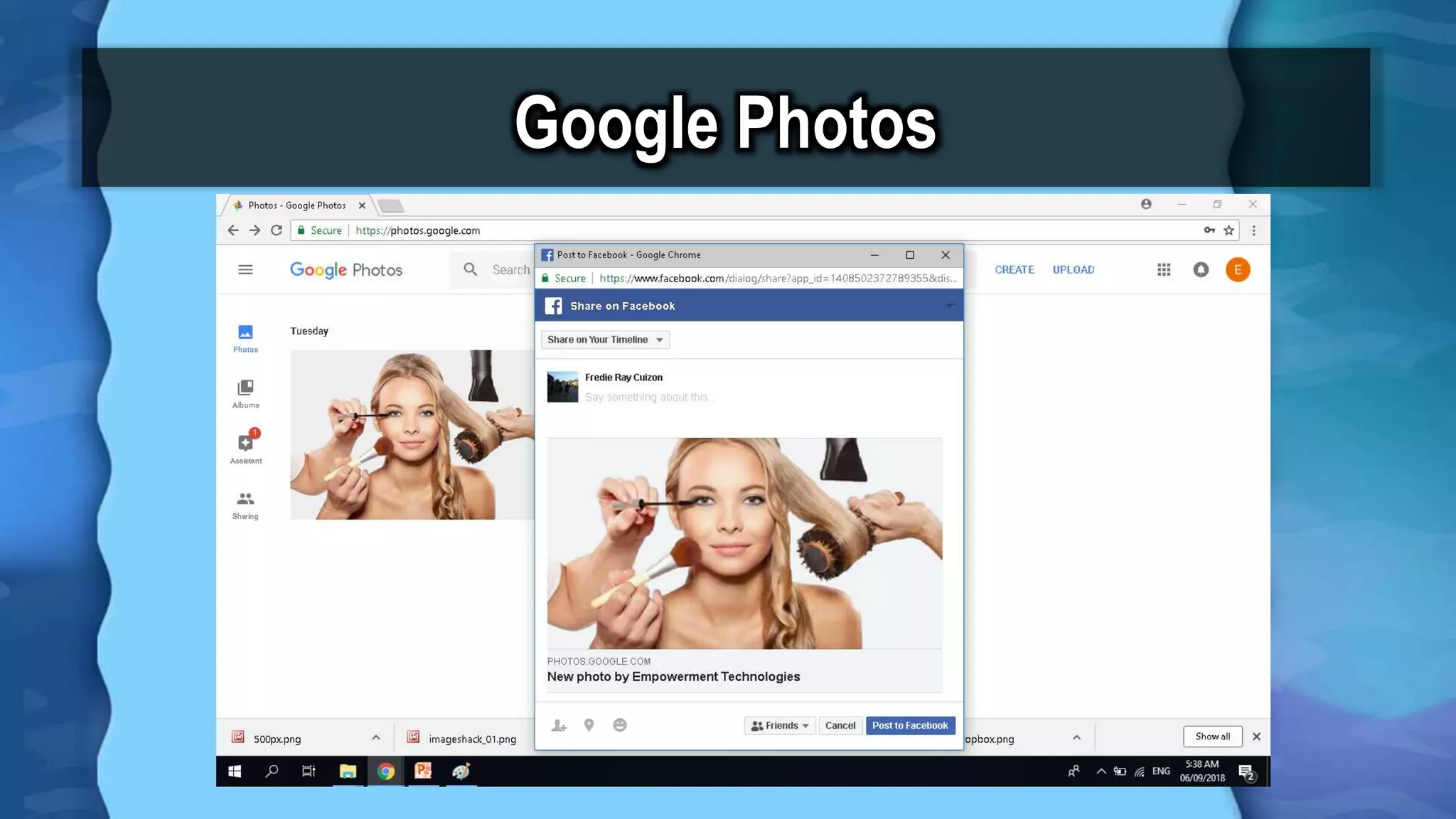Click the saved password key icon
Image resolution: width=1456 pixels, height=819 pixels.
click(1209, 230)
